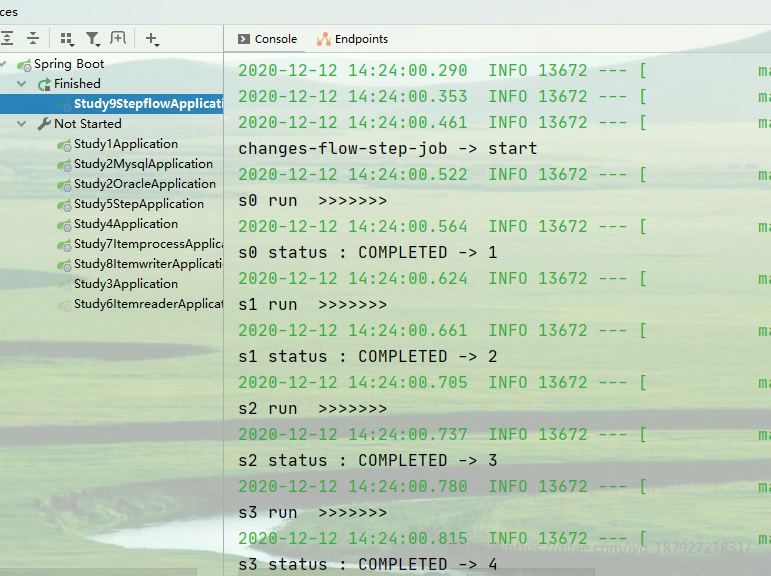771x576 pixels.
Task: Click the Finished rerun arrow icon
Action: click(44, 84)
